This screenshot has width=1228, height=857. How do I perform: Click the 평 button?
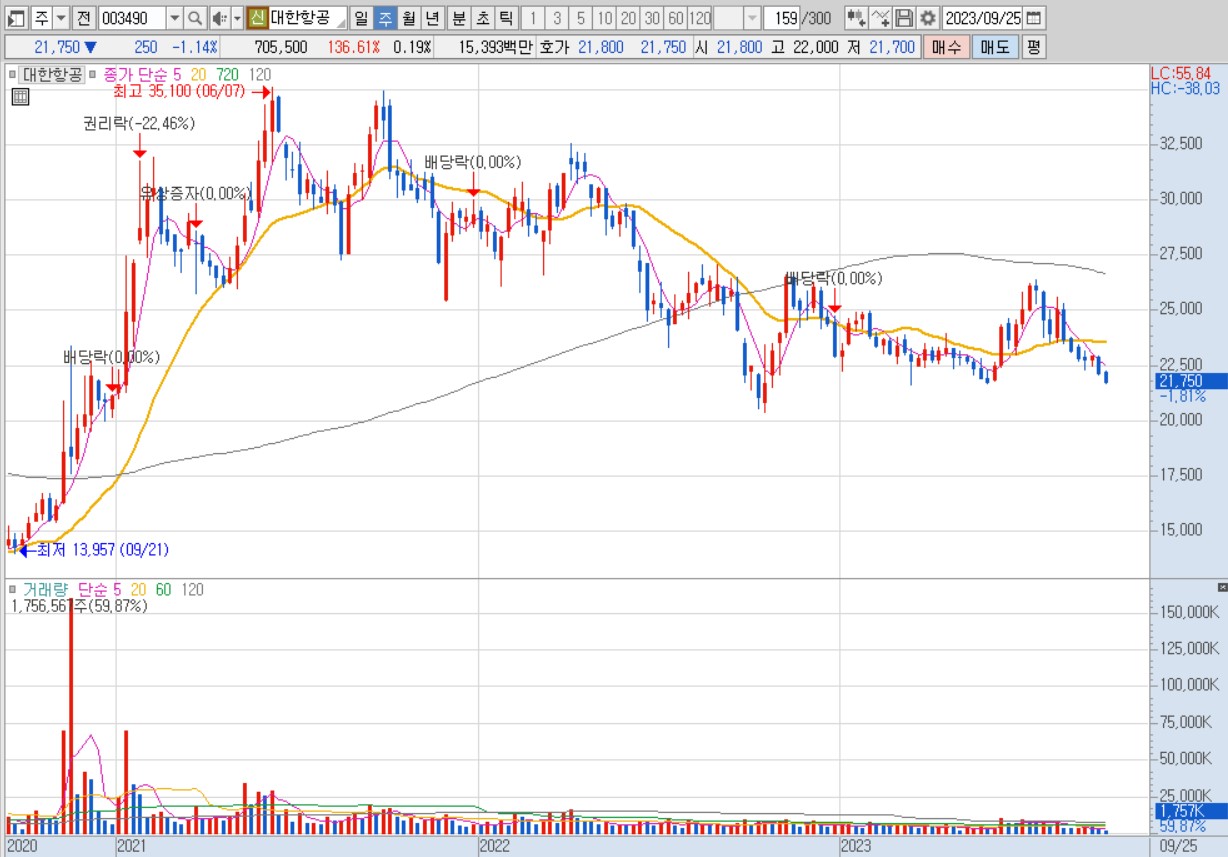tap(1033, 47)
